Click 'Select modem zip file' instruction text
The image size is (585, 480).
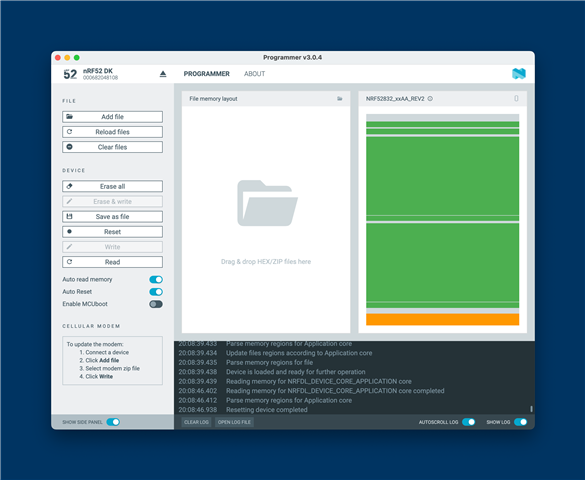(113, 368)
